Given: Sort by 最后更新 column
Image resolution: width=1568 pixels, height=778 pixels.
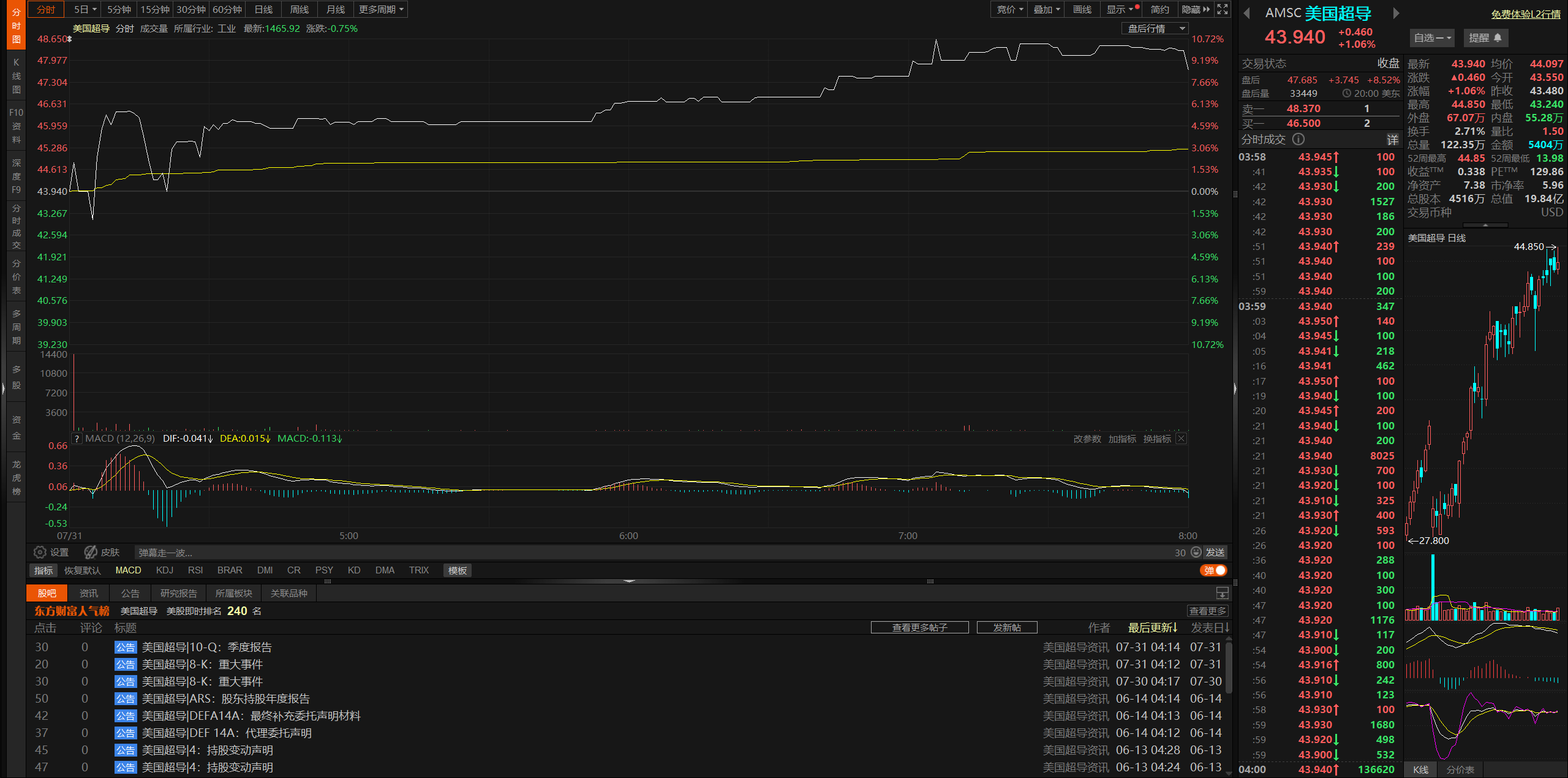Looking at the screenshot, I should pos(1153,627).
